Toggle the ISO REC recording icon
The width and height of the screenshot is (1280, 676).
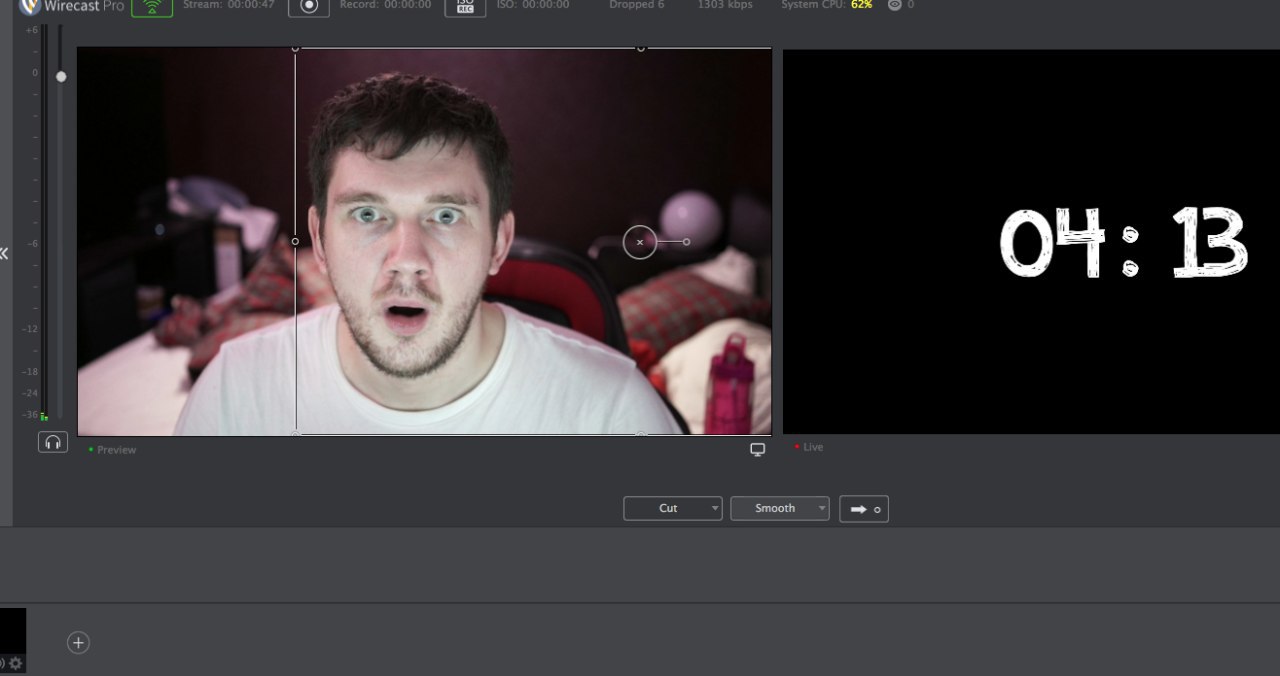(x=465, y=7)
